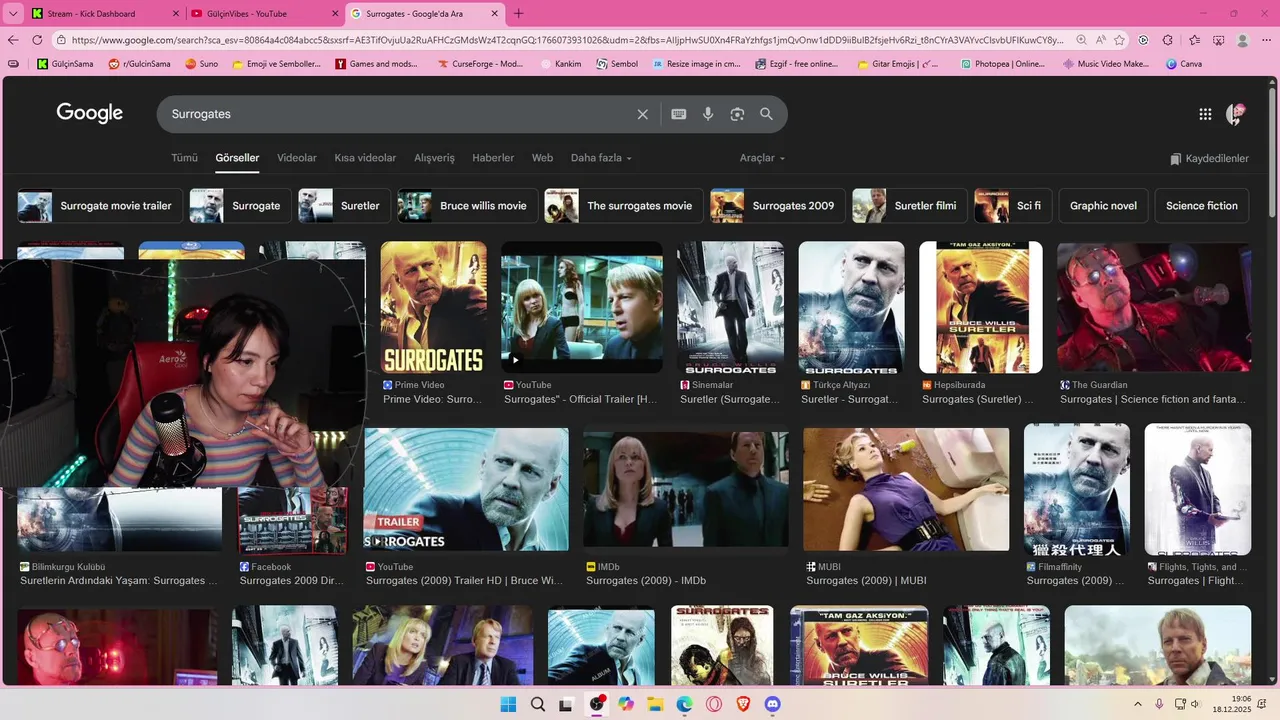Clear the Surrogates search query
Viewport: 1280px width, 720px height.
[x=643, y=114]
